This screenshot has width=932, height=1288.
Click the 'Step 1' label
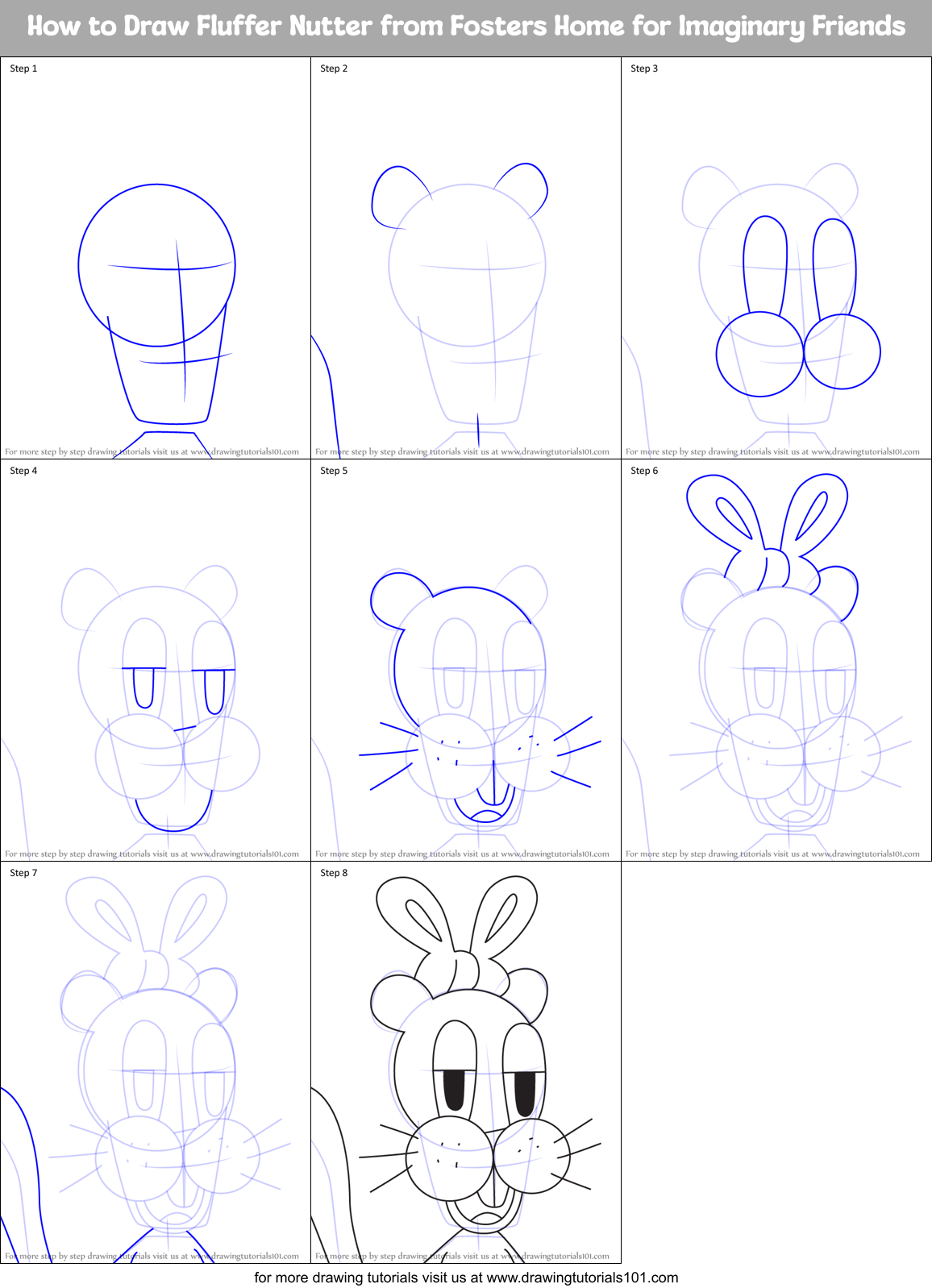23,69
